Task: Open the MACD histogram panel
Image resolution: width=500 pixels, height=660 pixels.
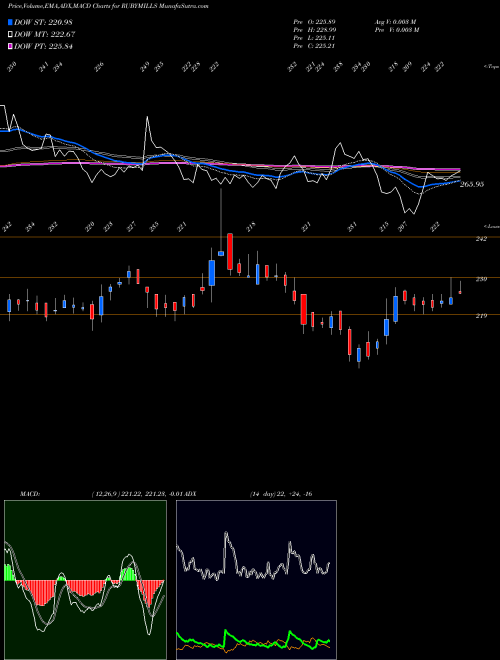Action: tap(85, 580)
